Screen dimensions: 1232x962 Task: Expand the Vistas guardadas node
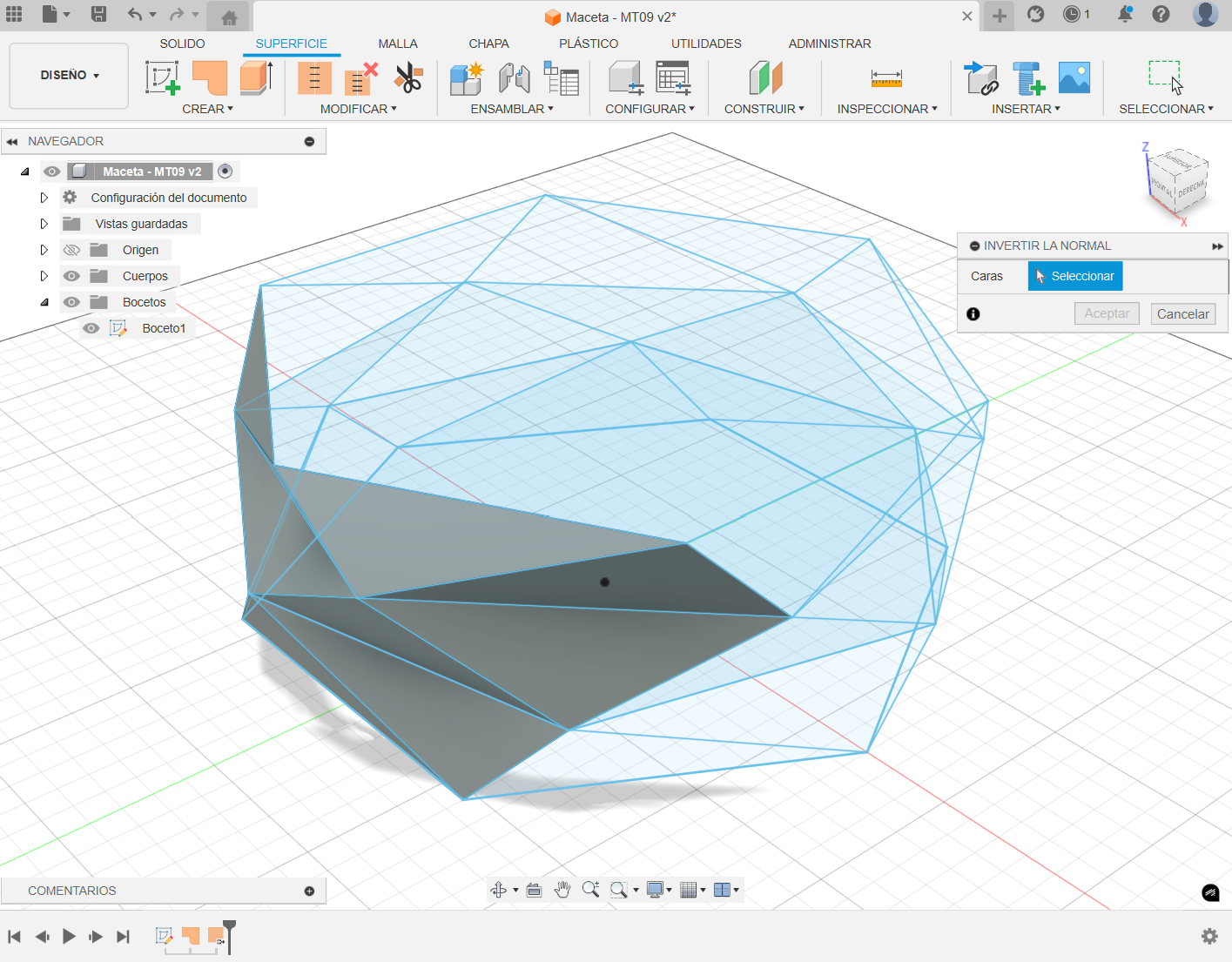pos(44,224)
